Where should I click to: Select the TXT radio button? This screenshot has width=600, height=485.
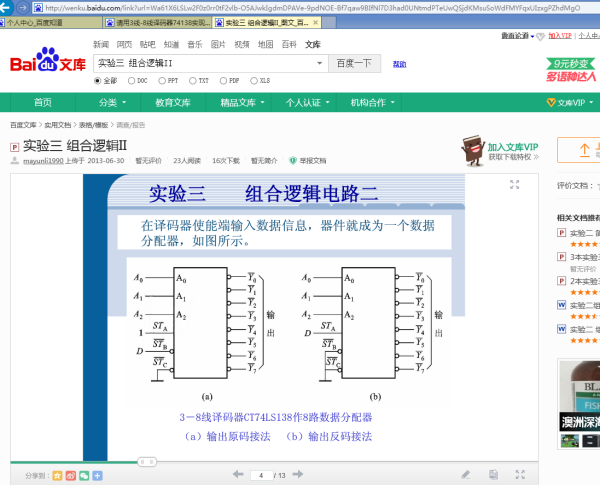[x=192, y=81]
